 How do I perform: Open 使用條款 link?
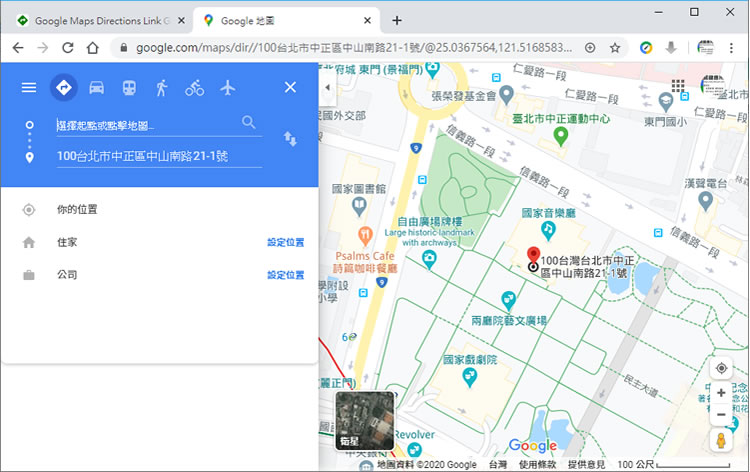pos(538,464)
